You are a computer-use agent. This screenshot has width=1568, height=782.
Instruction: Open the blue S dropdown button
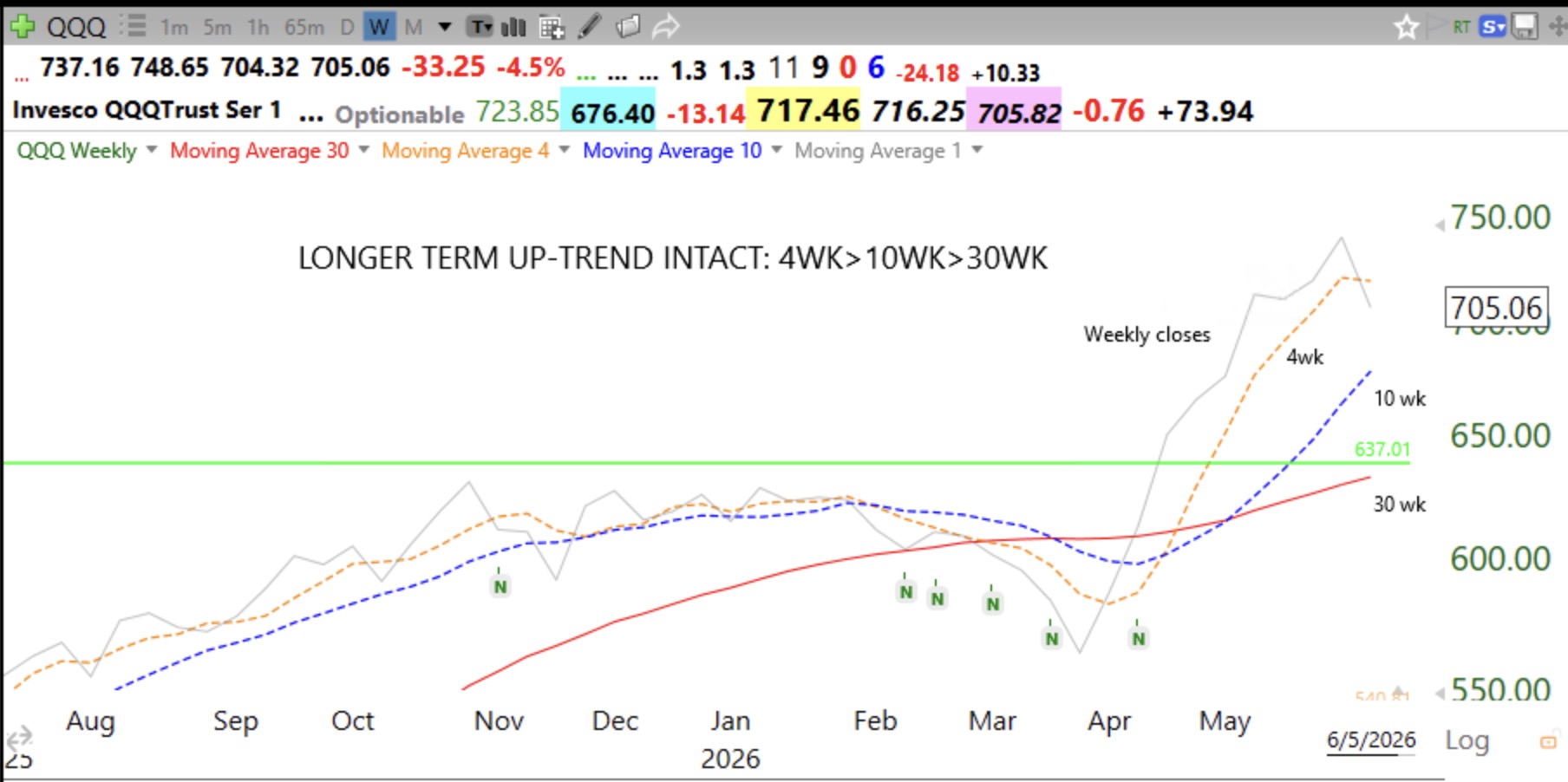click(1493, 27)
